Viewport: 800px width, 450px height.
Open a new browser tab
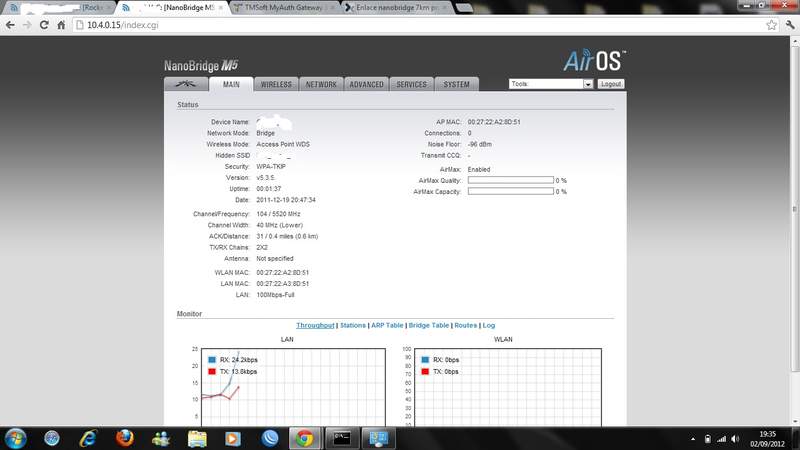464,8
